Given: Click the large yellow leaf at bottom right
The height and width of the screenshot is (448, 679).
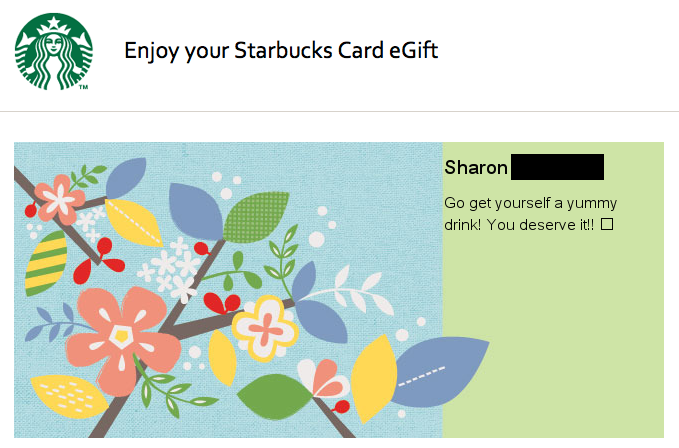Looking at the screenshot, I should coord(373,376).
